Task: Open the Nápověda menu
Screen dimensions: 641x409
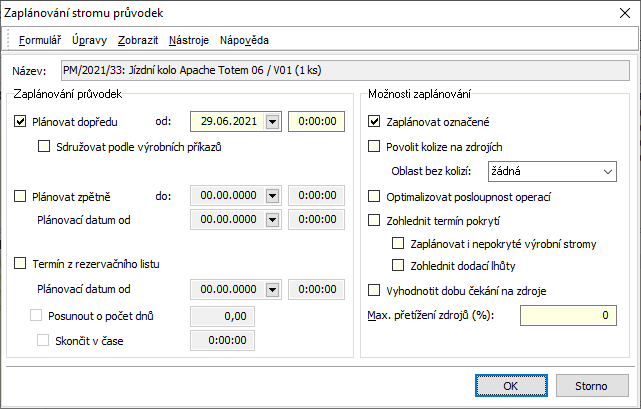Action: [x=244, y=40]
